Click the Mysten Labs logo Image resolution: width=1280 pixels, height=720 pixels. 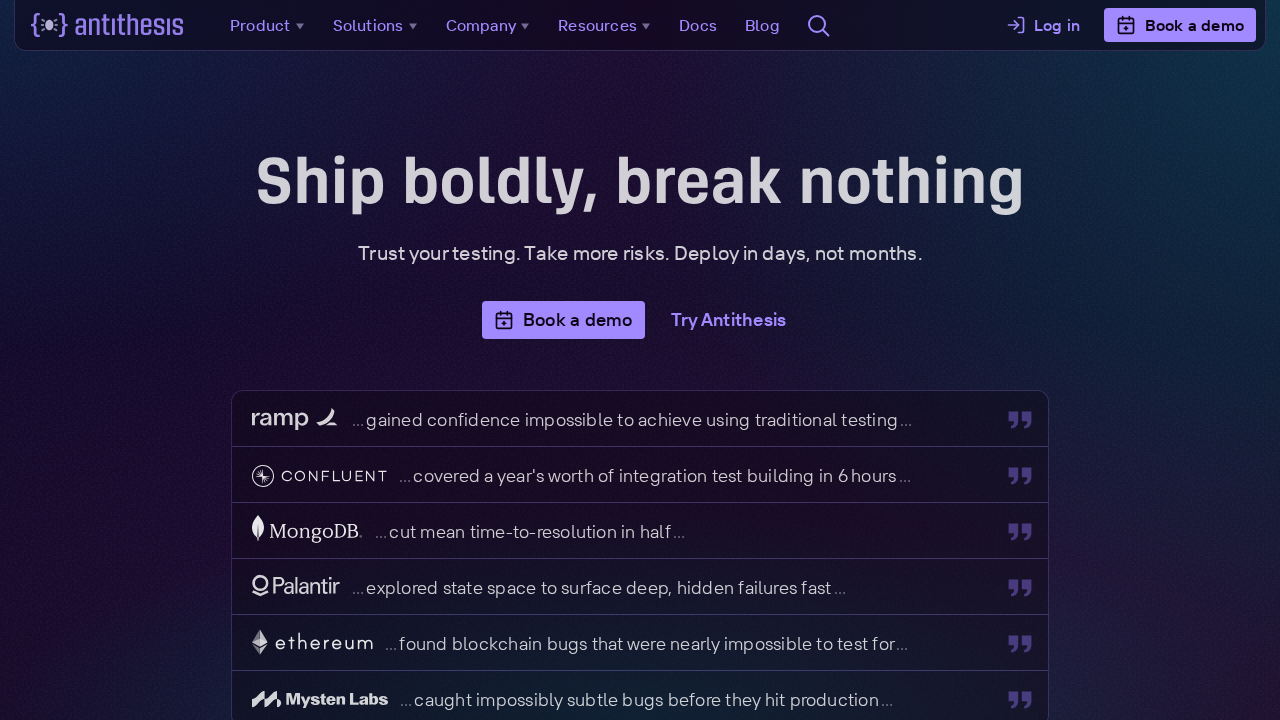click(320, 698)
